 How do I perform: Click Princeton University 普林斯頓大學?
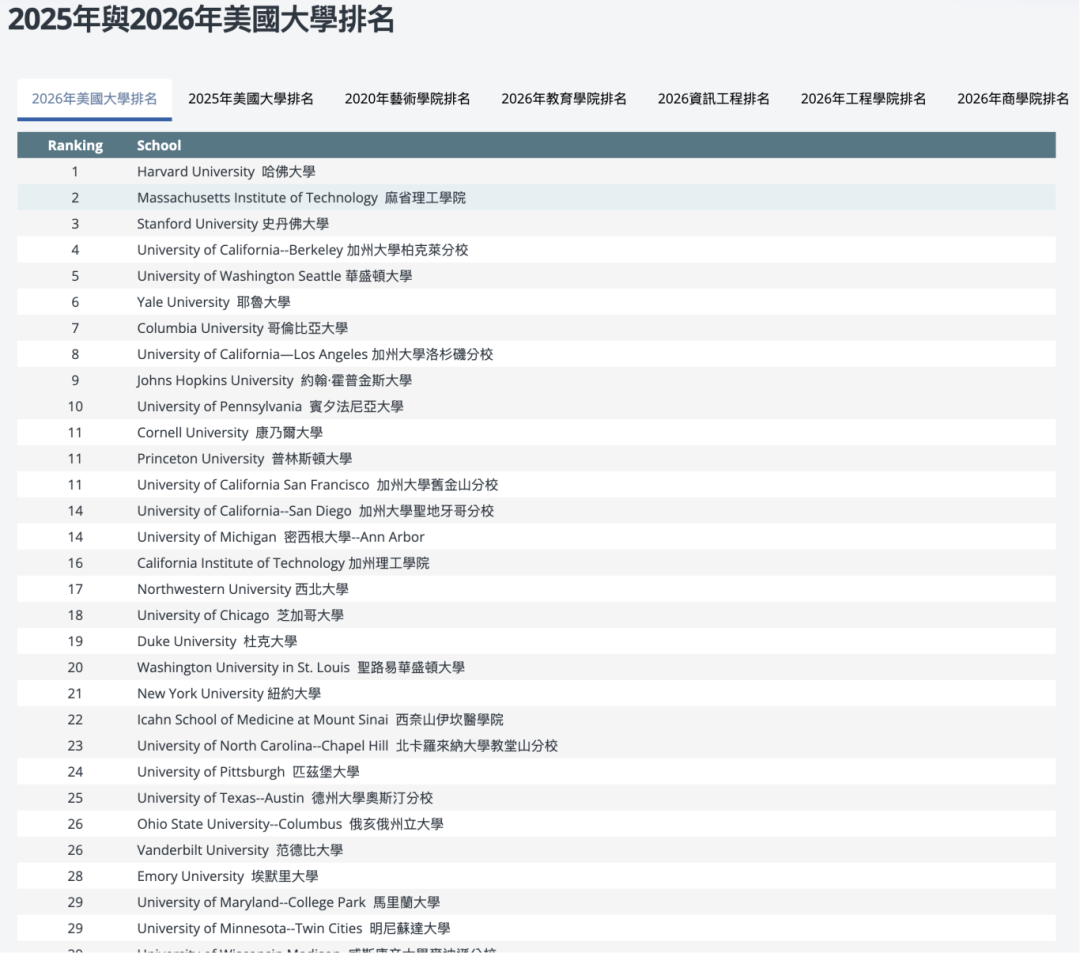(x=245, y=459)
